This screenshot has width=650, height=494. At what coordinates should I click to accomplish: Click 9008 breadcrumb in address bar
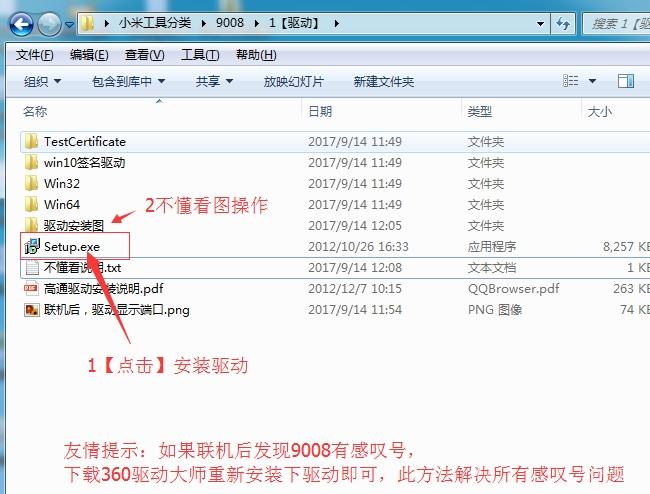(x=230, y=23)
